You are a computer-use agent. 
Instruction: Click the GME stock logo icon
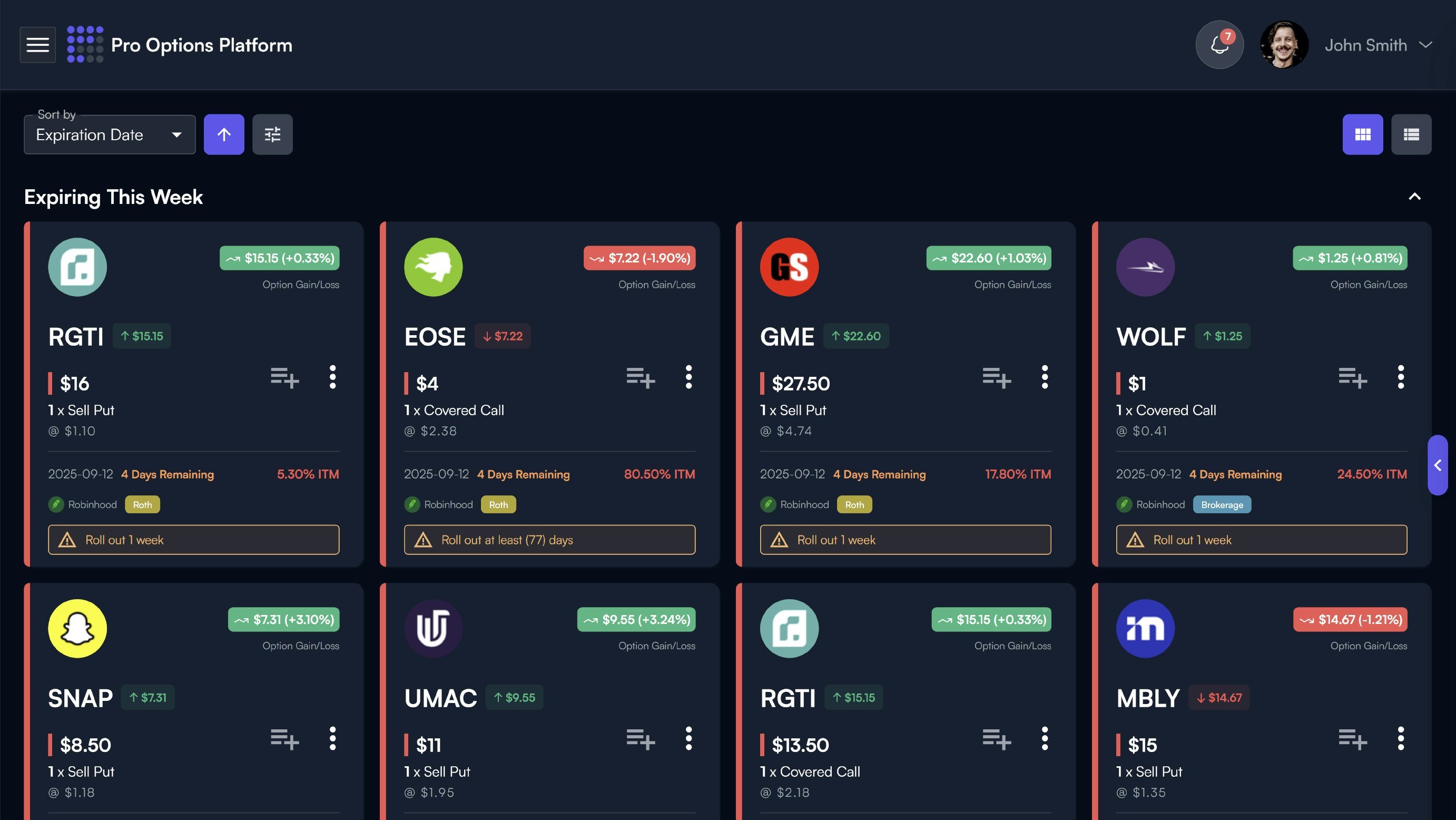click(x=789, y=267)
